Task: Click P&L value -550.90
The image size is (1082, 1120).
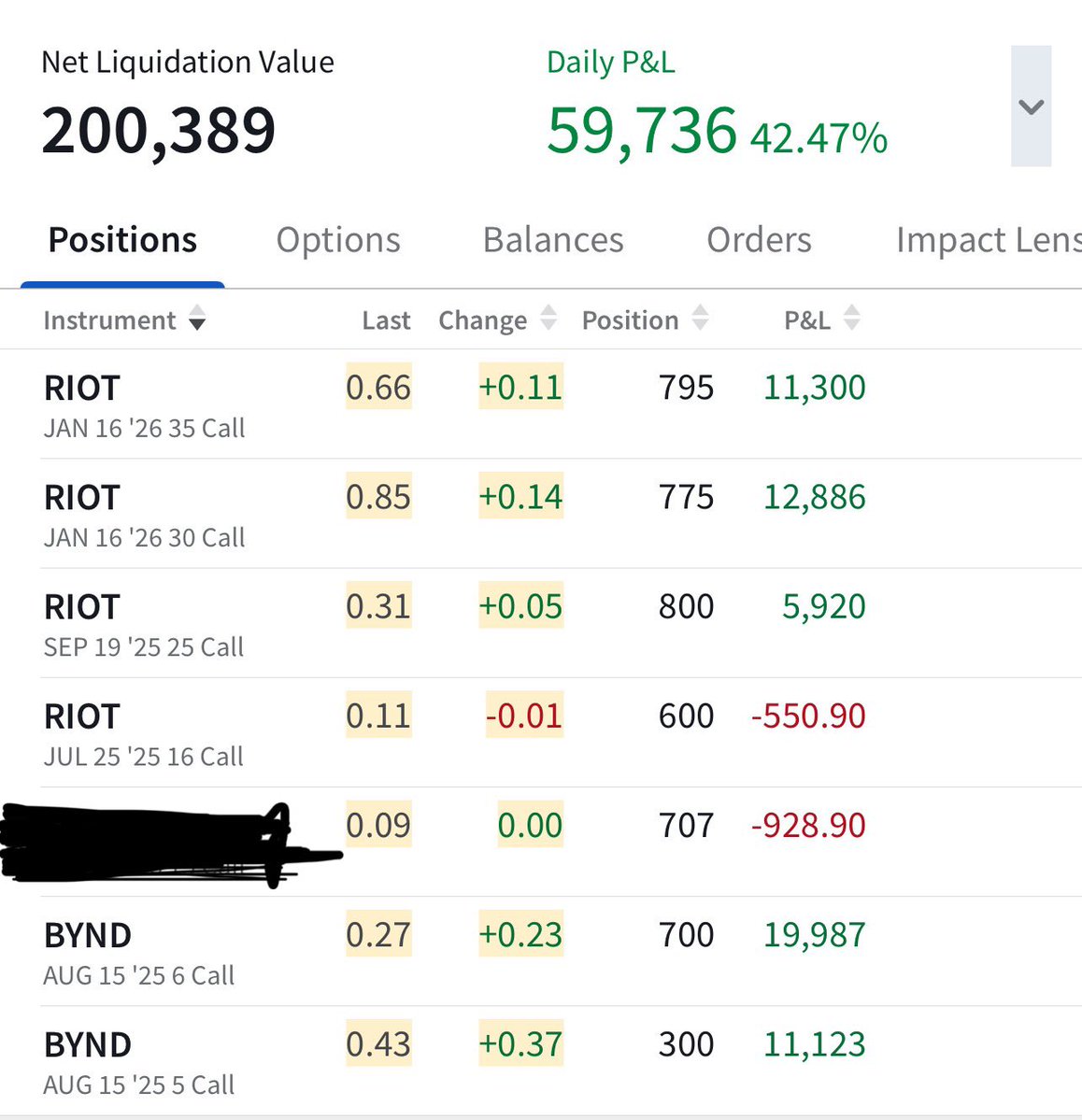Action: click(808, 715)
